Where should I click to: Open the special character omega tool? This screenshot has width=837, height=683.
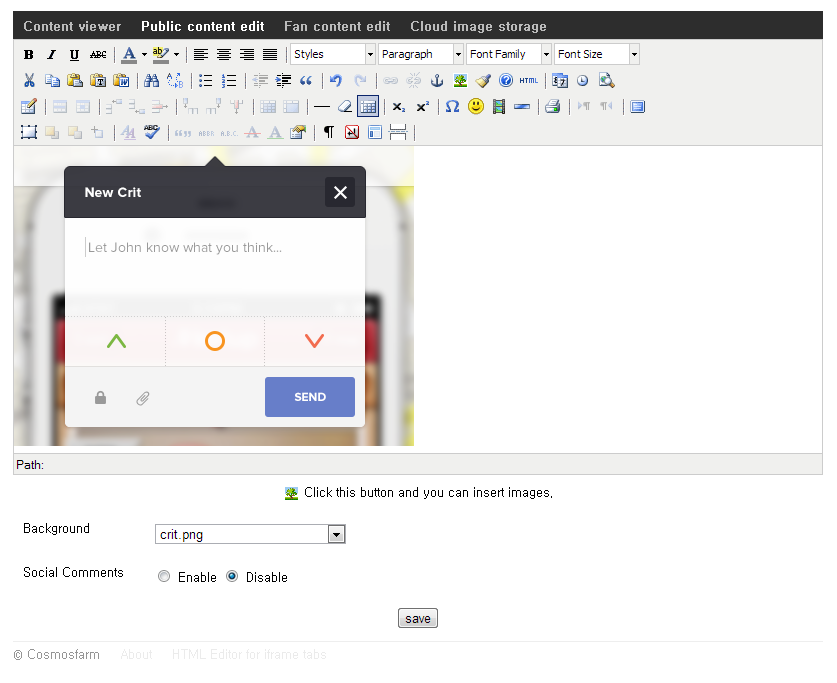[452, 106]
